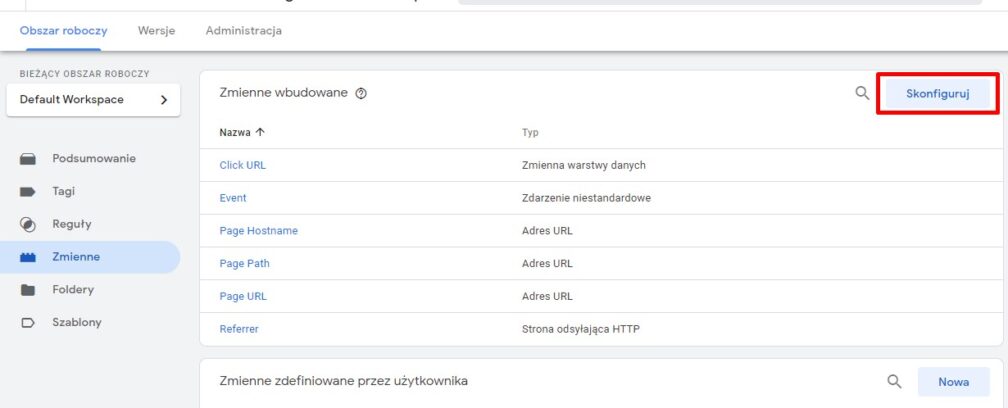Select the Tagi tag icon
1008x408 pixels.
tap(28, 191)
